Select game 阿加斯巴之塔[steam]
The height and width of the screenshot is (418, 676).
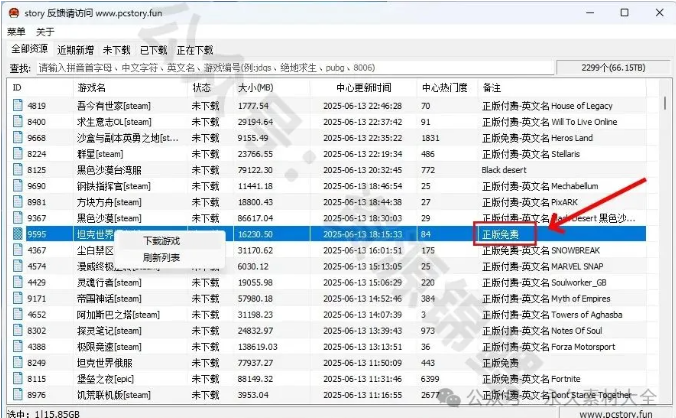point(119,315)
